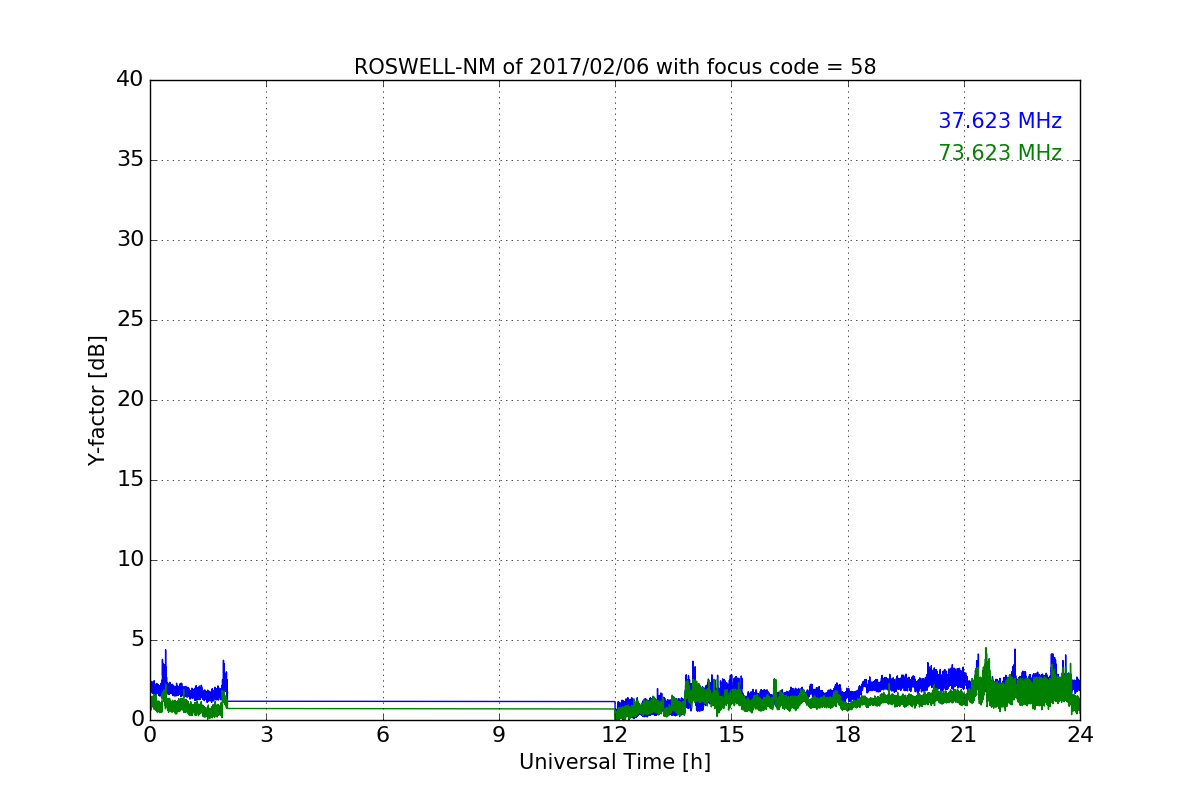
Task: Click the Universal Time [h] axis label
Action: pos(615,762)
